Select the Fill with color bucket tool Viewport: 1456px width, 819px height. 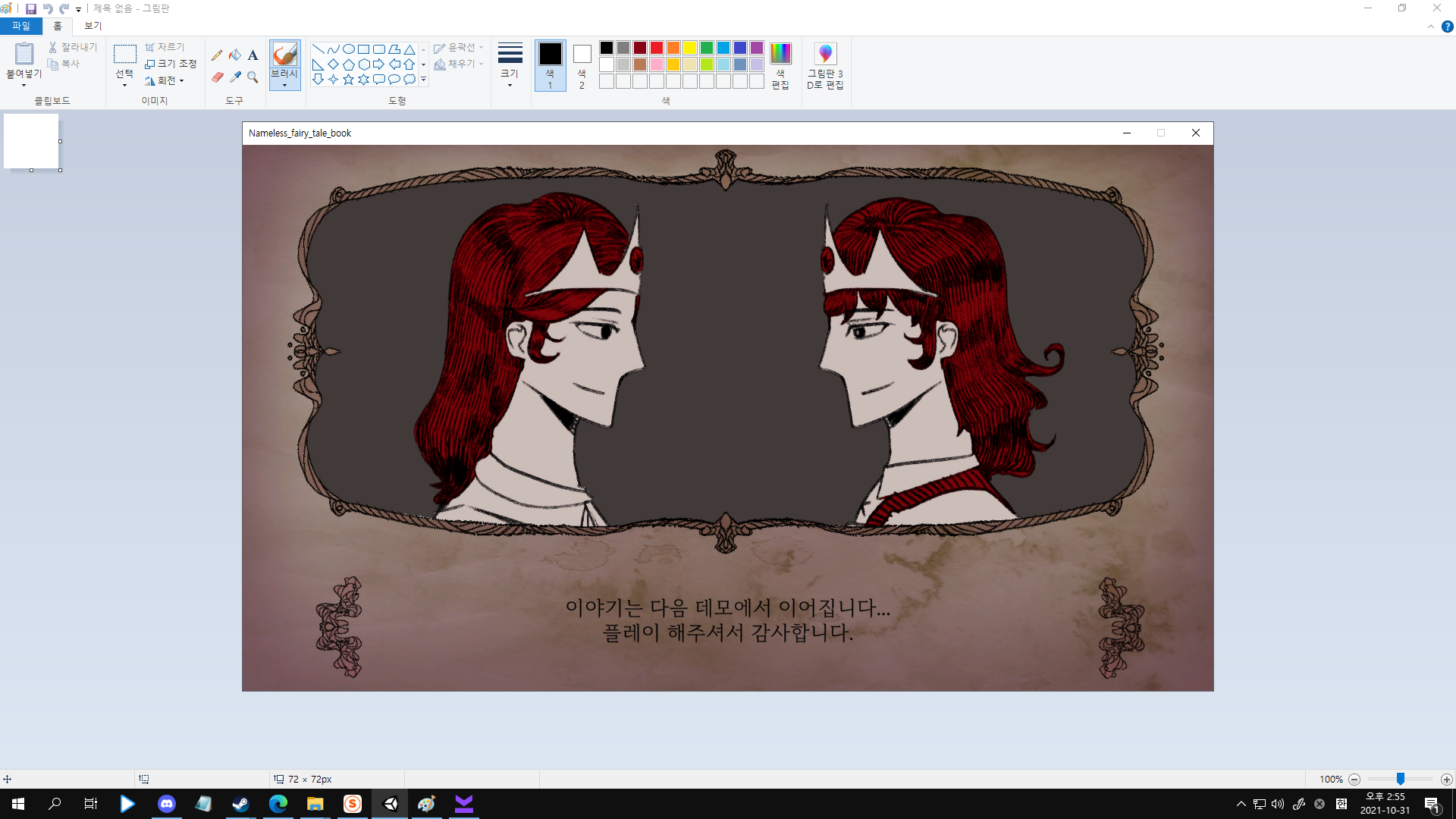point(235,55)
